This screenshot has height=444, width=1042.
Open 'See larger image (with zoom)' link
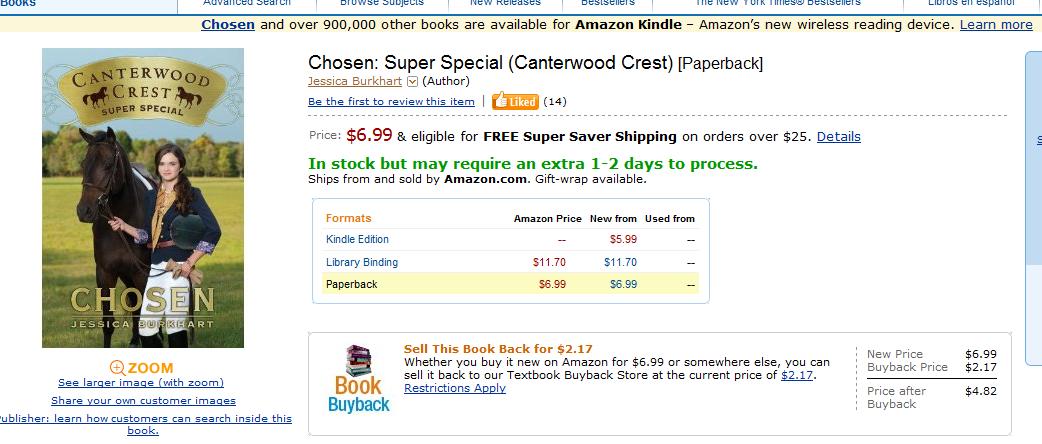(141, 383)
